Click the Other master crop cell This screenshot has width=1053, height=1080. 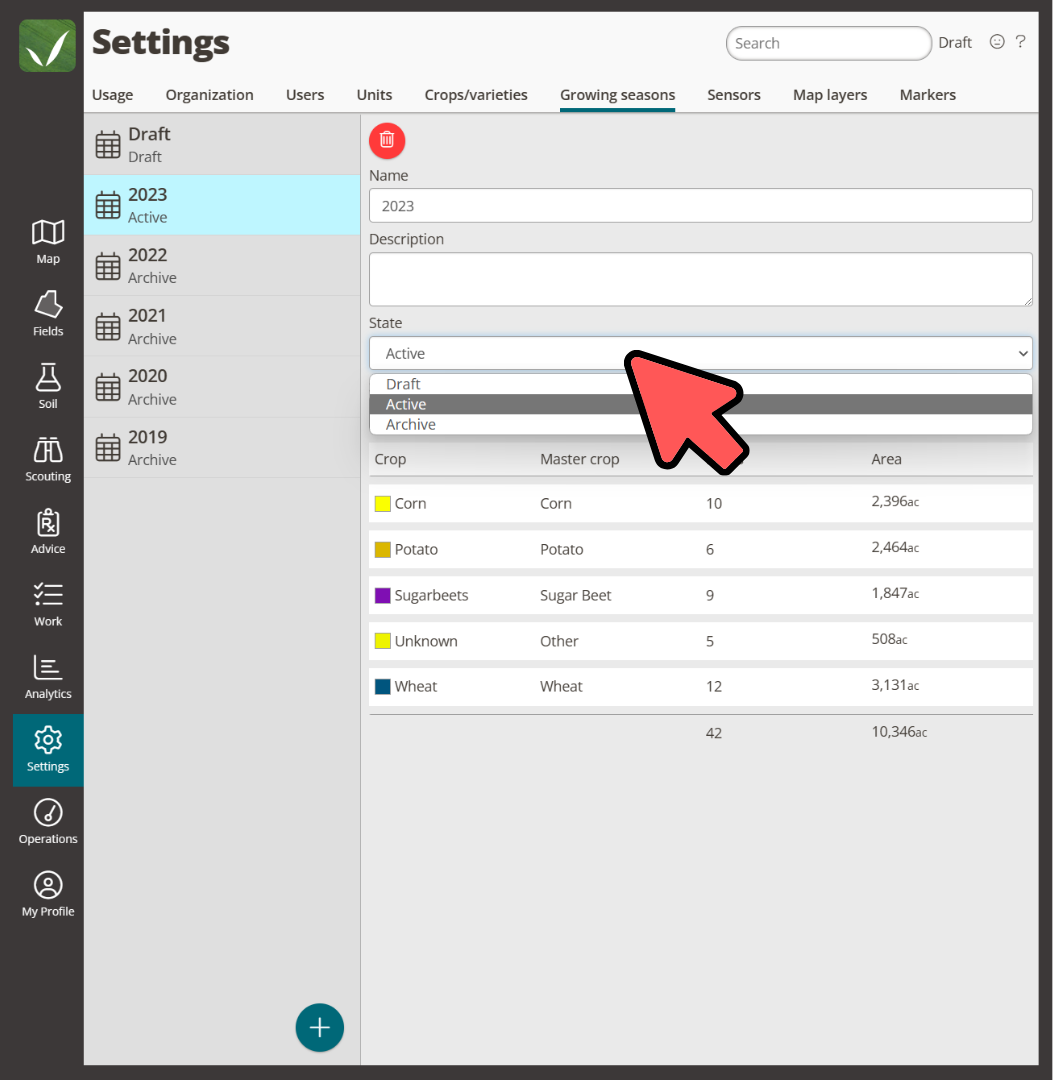559,641
